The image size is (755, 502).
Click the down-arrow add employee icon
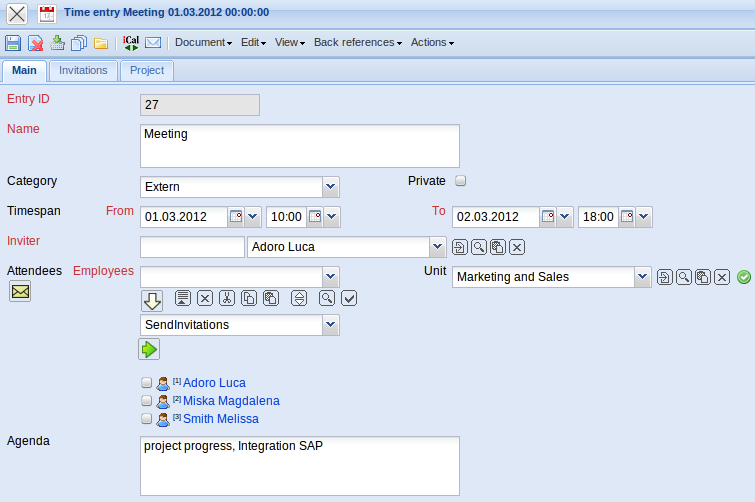152,300
